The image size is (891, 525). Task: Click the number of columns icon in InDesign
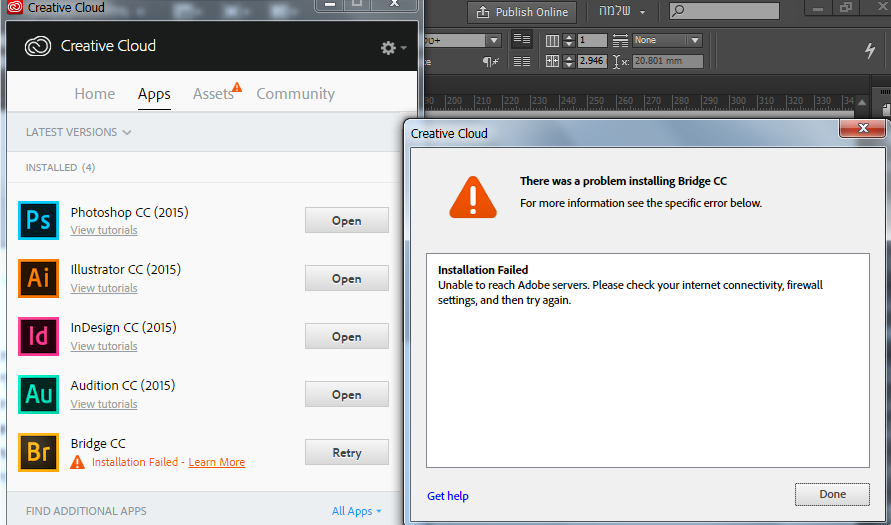(x=552, y=40)
